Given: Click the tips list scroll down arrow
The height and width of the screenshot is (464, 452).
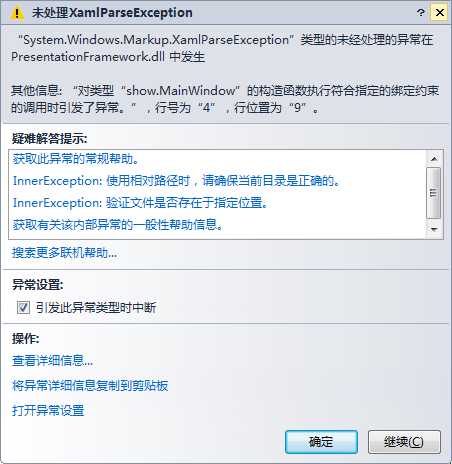Looking at the screenshot, I should pos(434,229).
